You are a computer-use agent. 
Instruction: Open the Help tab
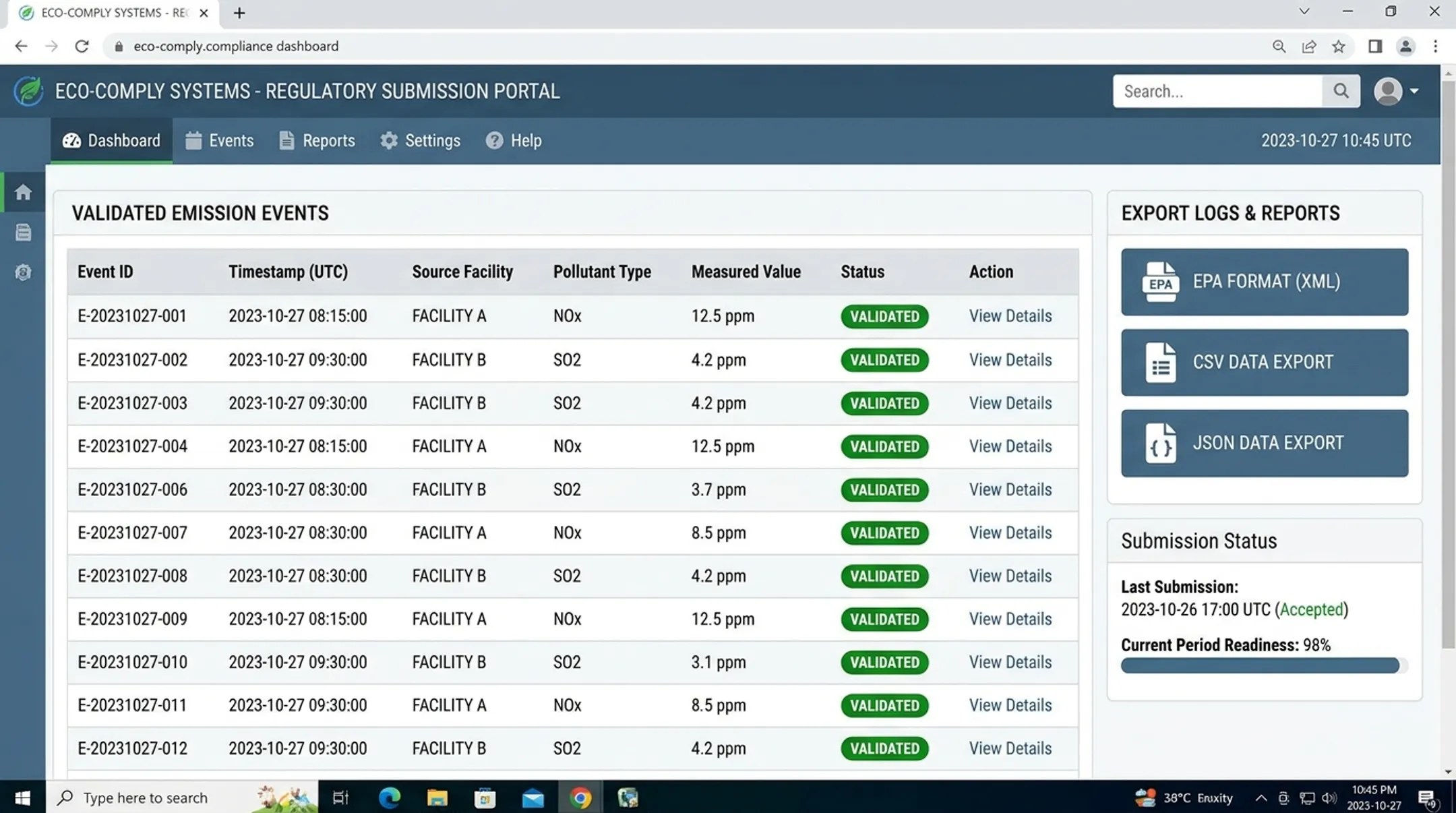pos(514,140)
